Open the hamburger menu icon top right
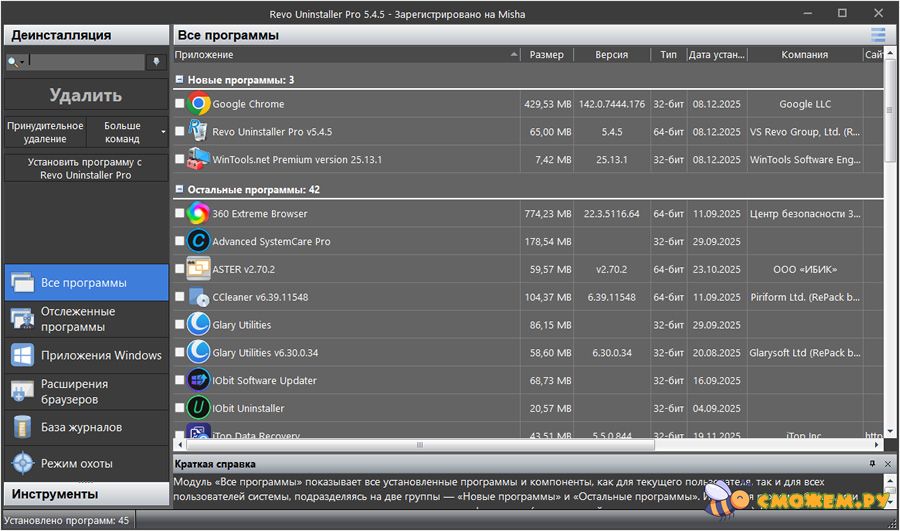This screenshot has width=900, height=531. tap(878, 35)
